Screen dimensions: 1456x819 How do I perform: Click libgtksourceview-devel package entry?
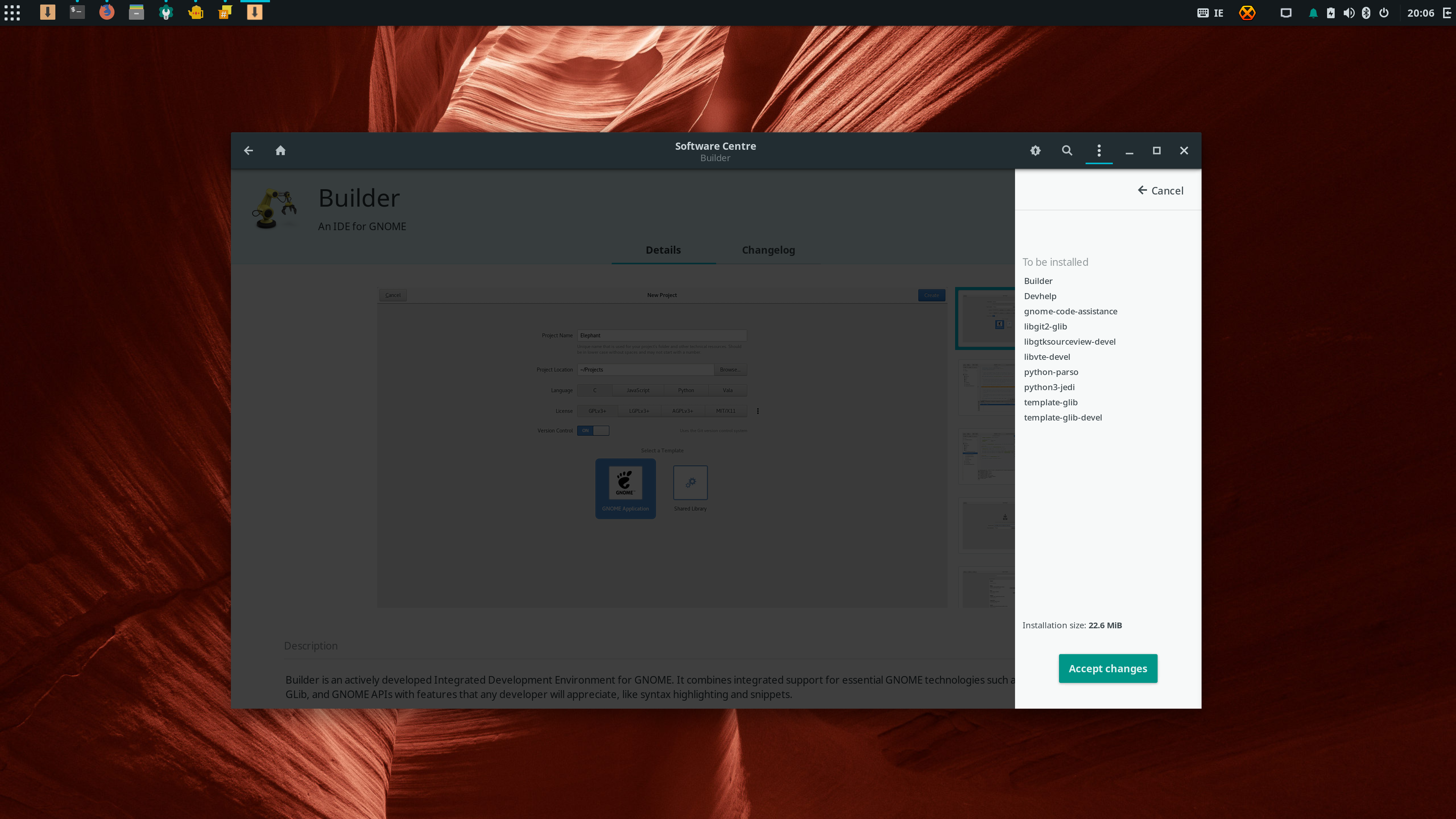click(1069, 341)
